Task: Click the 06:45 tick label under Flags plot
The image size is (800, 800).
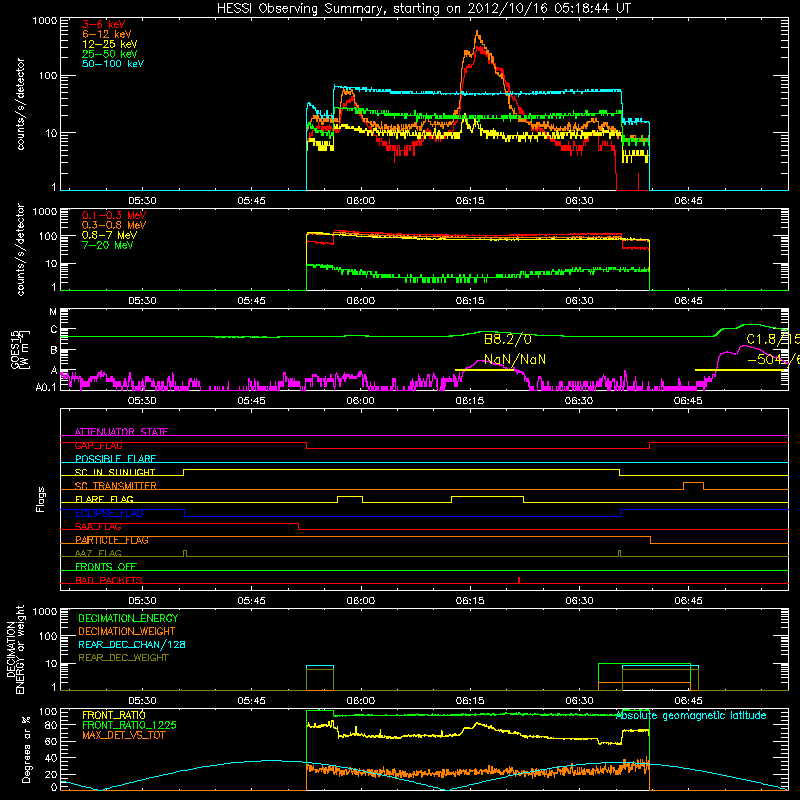Action: [688, 601]
